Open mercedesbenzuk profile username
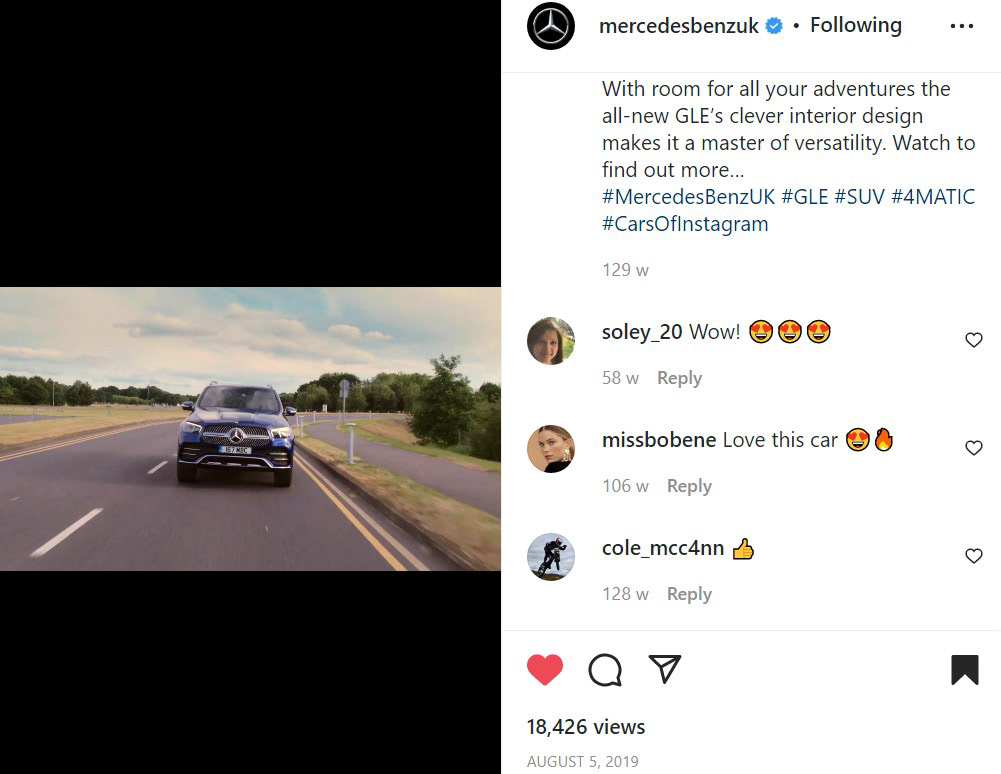The image size is (1001, 774). click(x=679, y=27)
